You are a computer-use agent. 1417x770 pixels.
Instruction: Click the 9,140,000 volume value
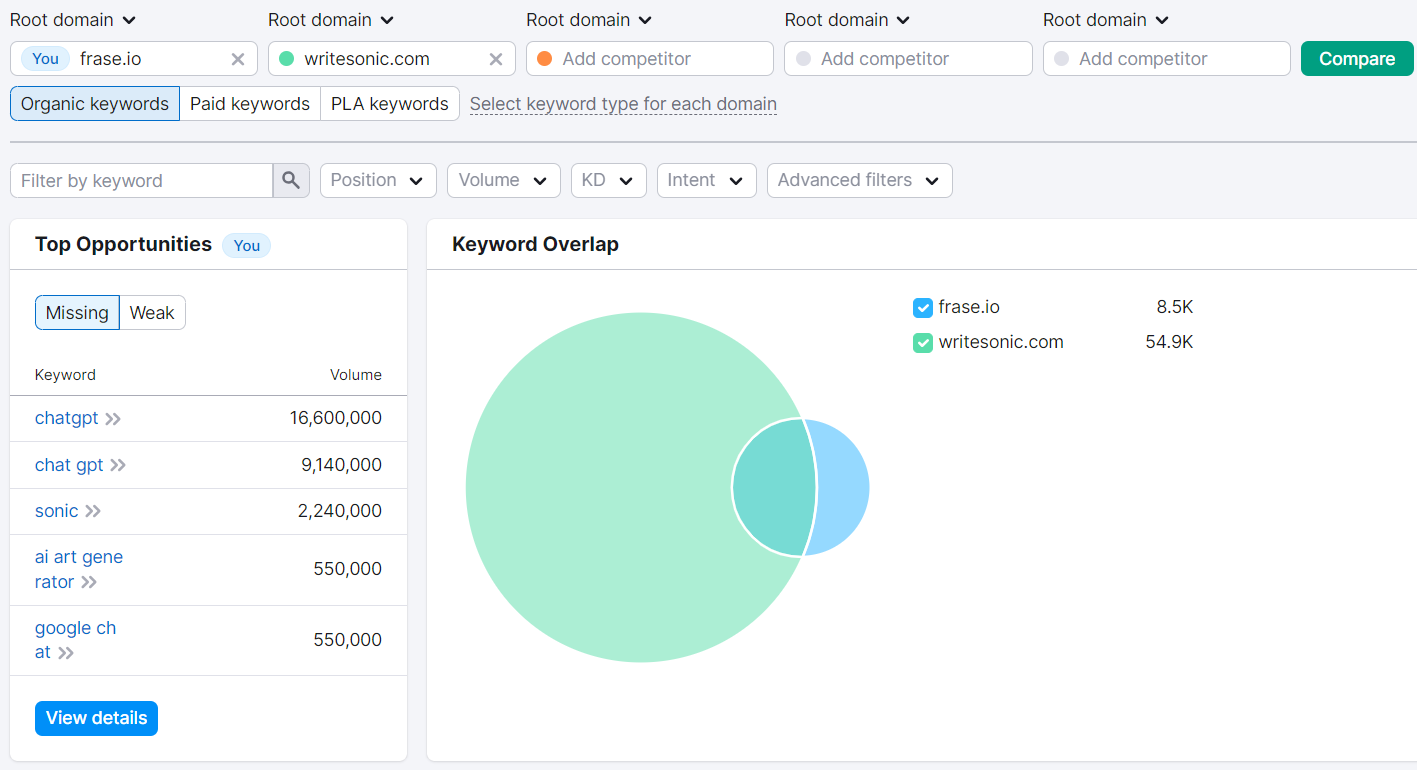pos(341,465)
